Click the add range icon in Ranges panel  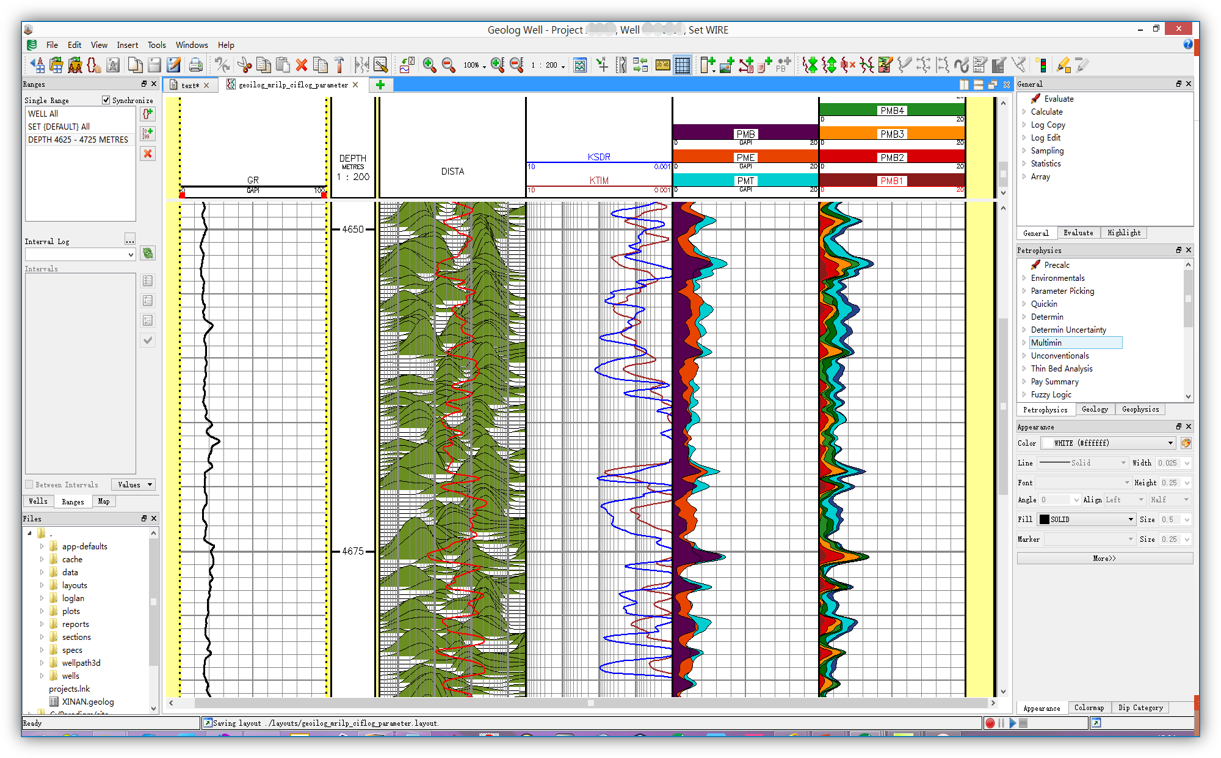tap(148, 114)
